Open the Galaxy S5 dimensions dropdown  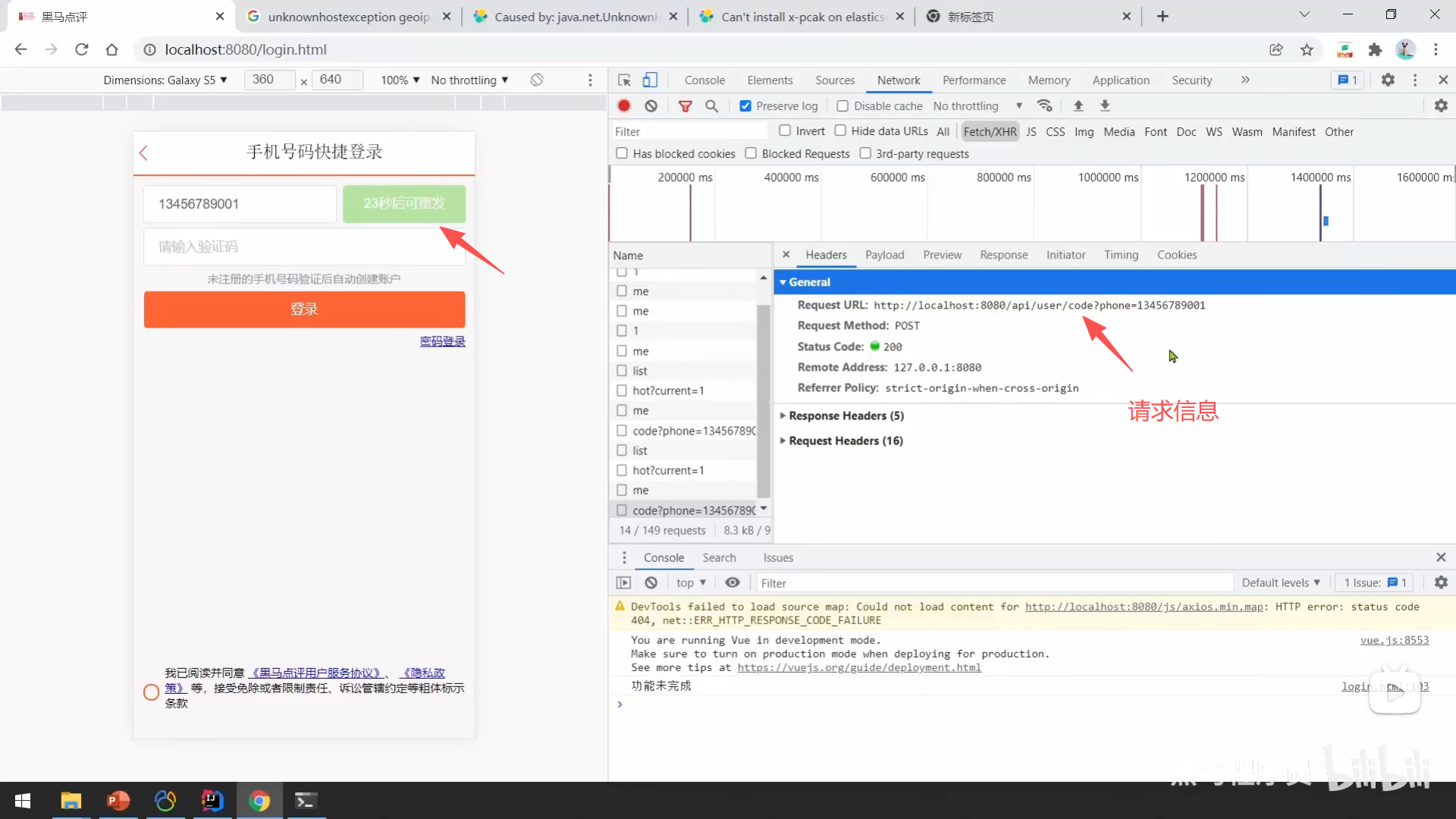(x=165, y=80)
